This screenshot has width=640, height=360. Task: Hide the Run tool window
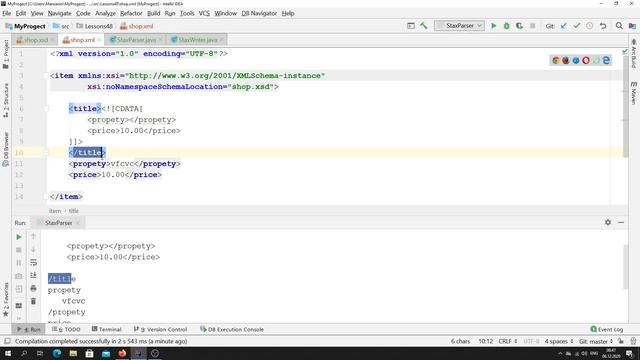(621, 222)
